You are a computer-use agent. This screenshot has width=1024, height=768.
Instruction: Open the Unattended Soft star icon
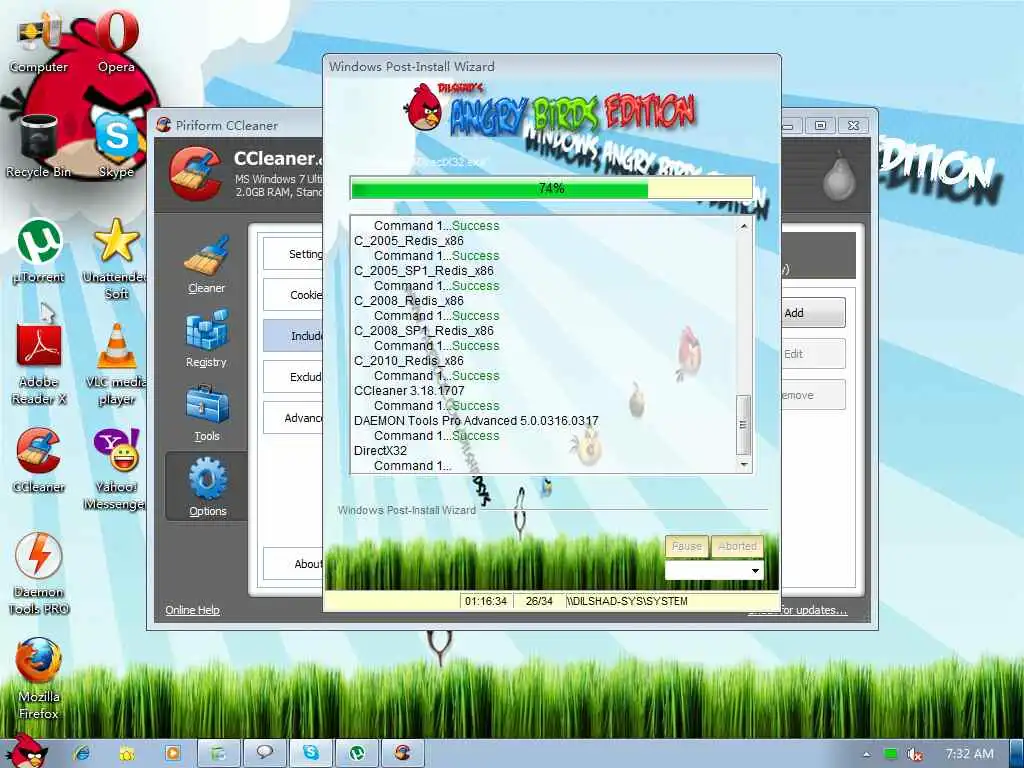tap(116, 259)
